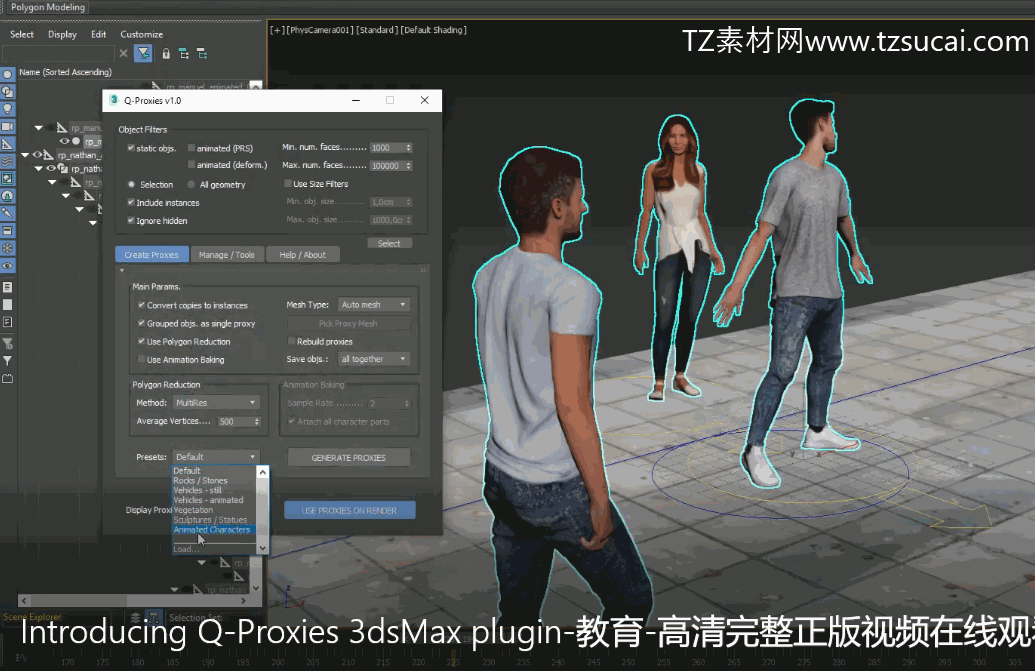Toggle Display Cameras filter icon
1035x671 pixels.
pos(7,127)
